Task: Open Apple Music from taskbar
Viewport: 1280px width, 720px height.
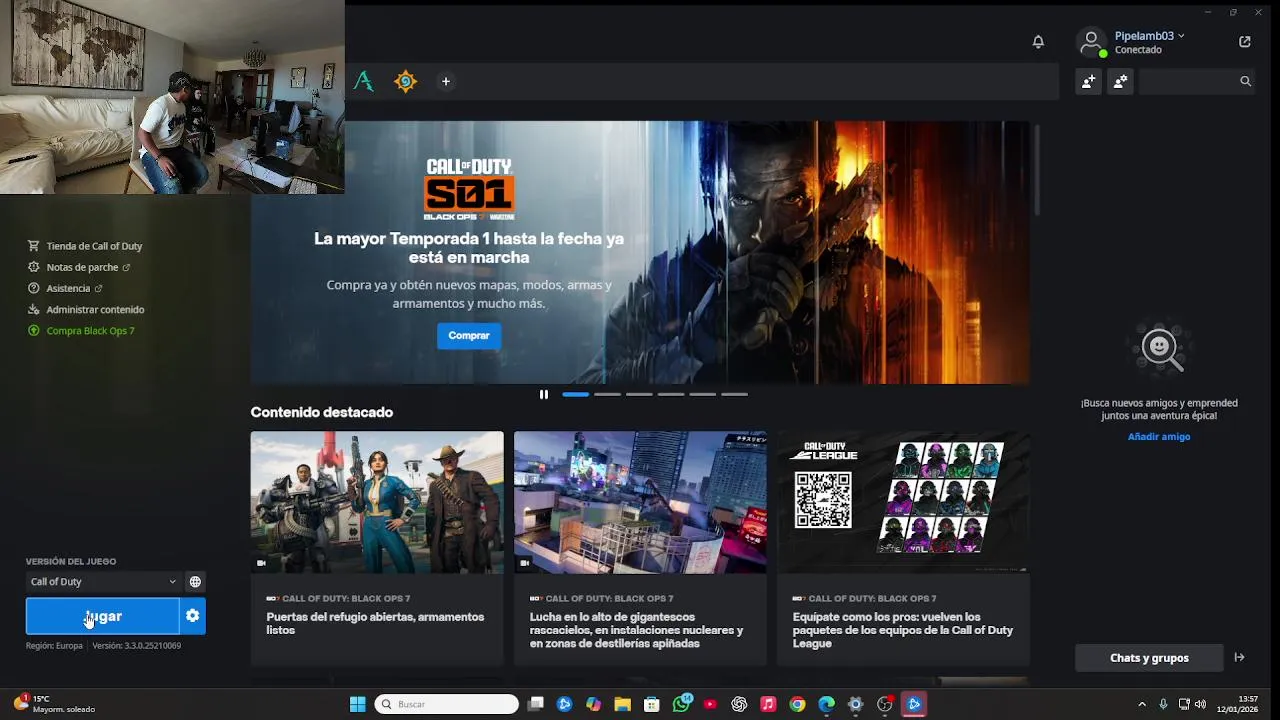Action: 768,704
